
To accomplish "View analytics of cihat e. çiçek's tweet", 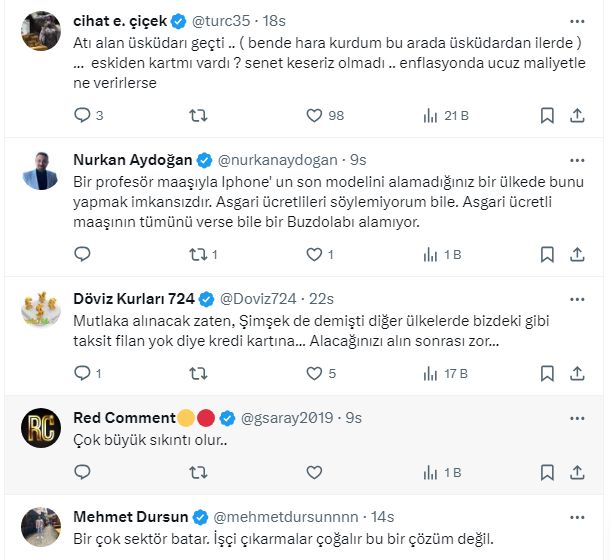I will pyautogui.click(x=431, y=116).
